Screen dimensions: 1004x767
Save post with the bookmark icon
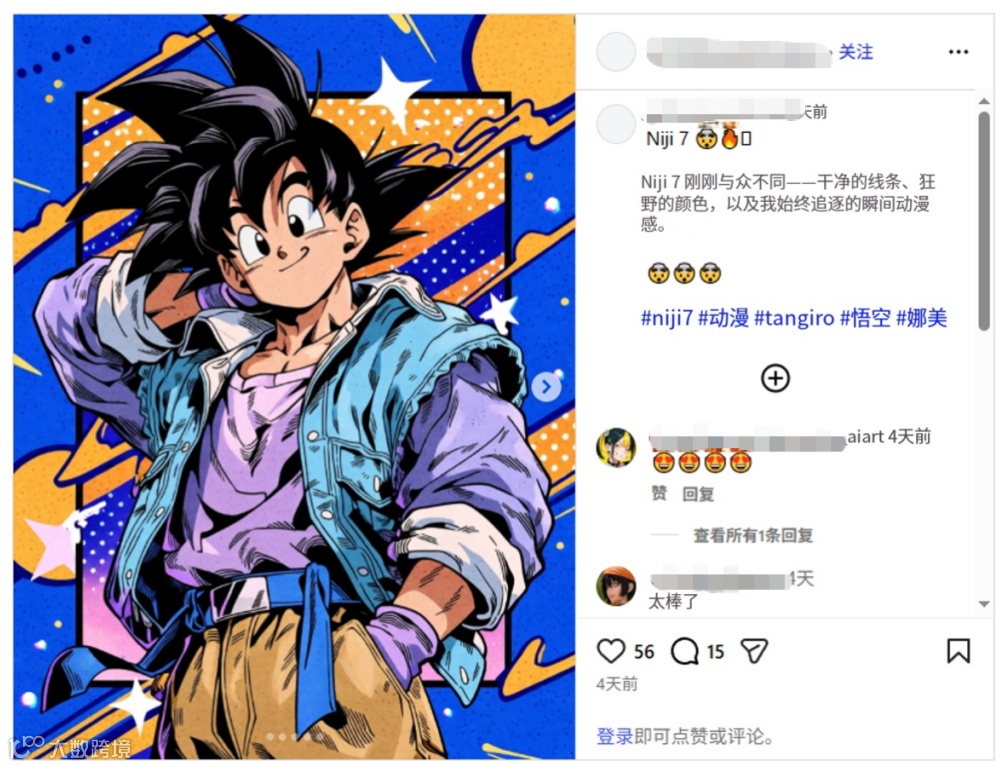958,651
